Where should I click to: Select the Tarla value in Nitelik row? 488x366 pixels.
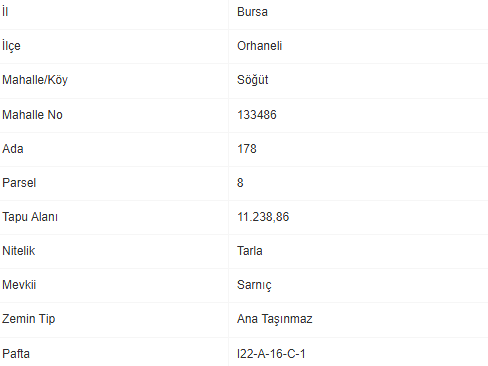point(250,251)
